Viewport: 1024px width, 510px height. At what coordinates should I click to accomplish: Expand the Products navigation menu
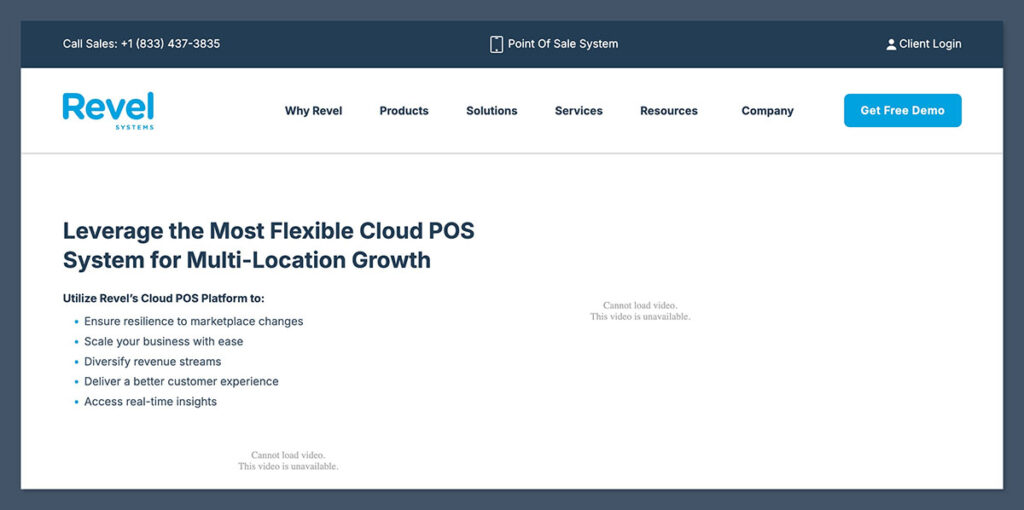click(x=404, y=111)
